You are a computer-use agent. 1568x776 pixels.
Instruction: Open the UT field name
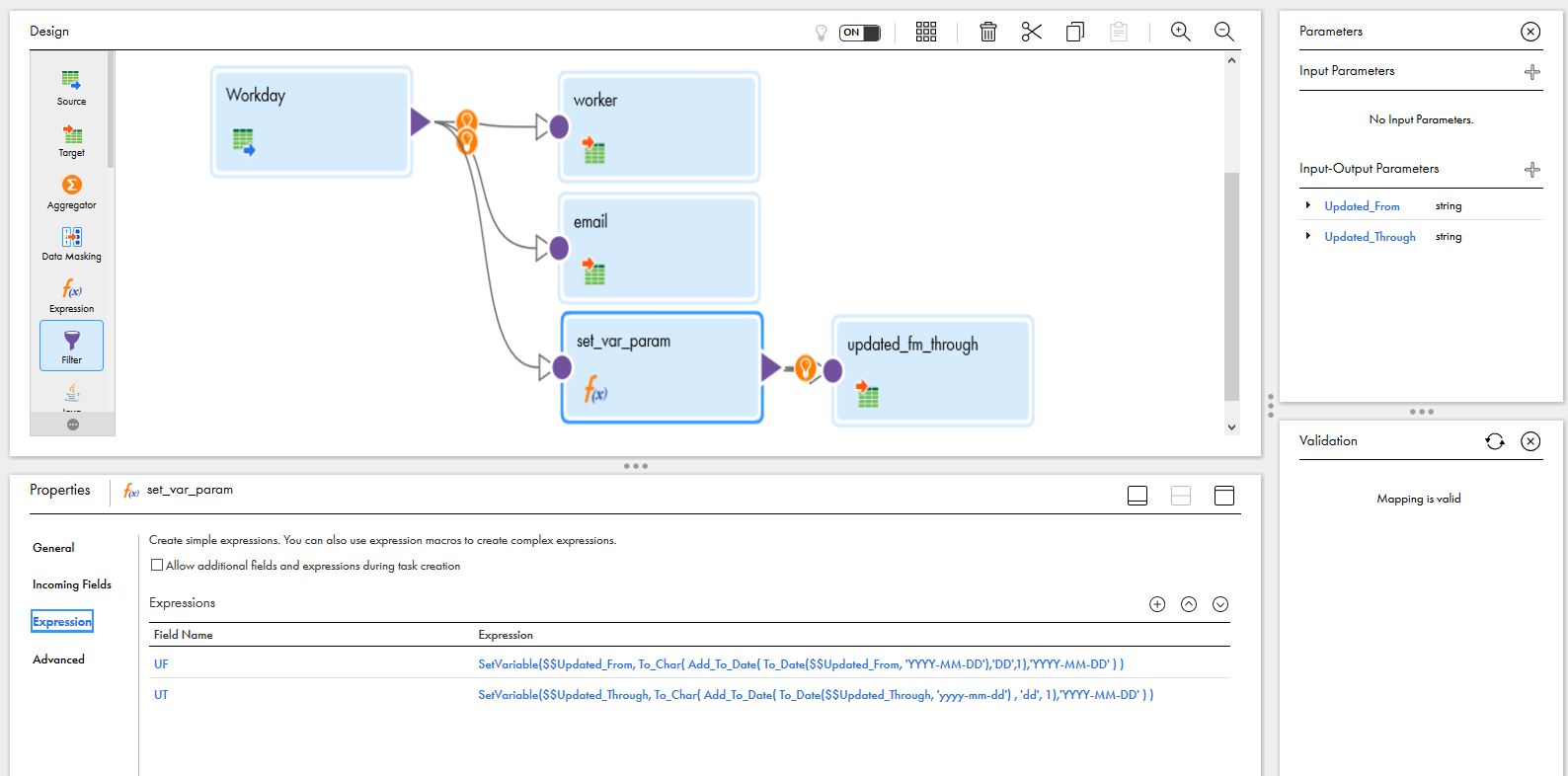coord(161,695)
